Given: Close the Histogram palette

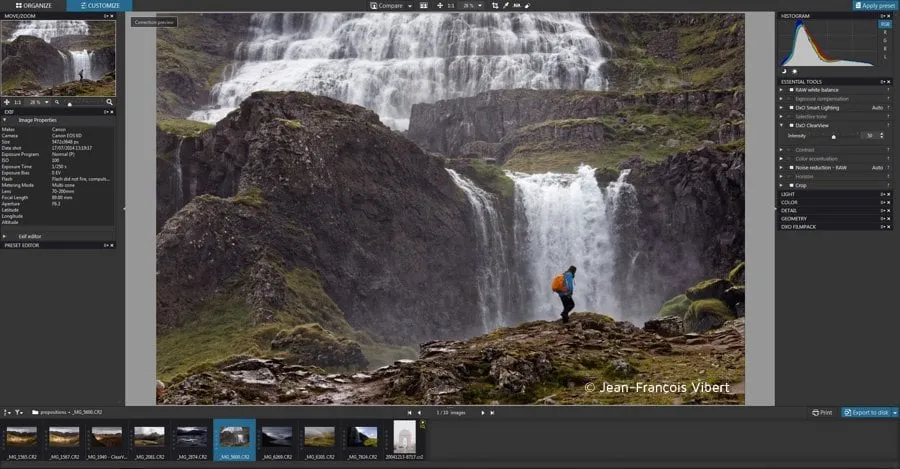Looking at the screenshot, I should tap(890, 16).
